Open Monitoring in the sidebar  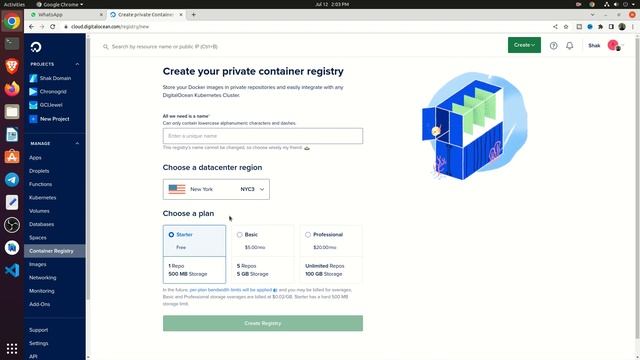tap(42, 291)
